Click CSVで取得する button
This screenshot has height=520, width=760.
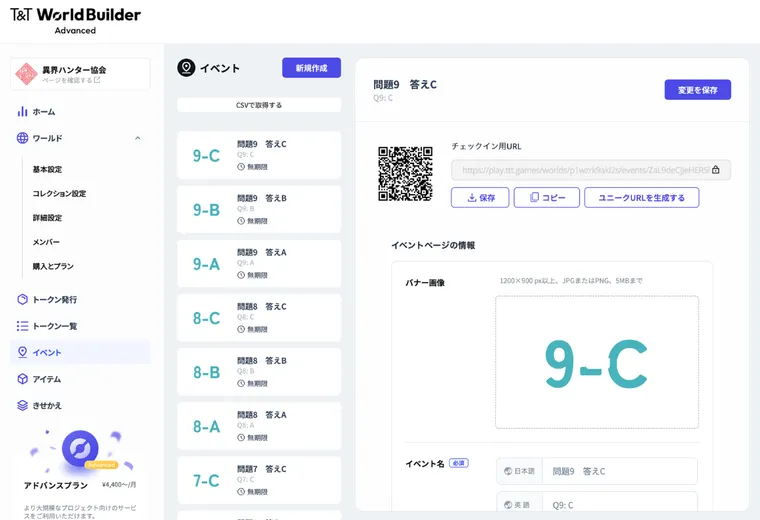point(259,105)
